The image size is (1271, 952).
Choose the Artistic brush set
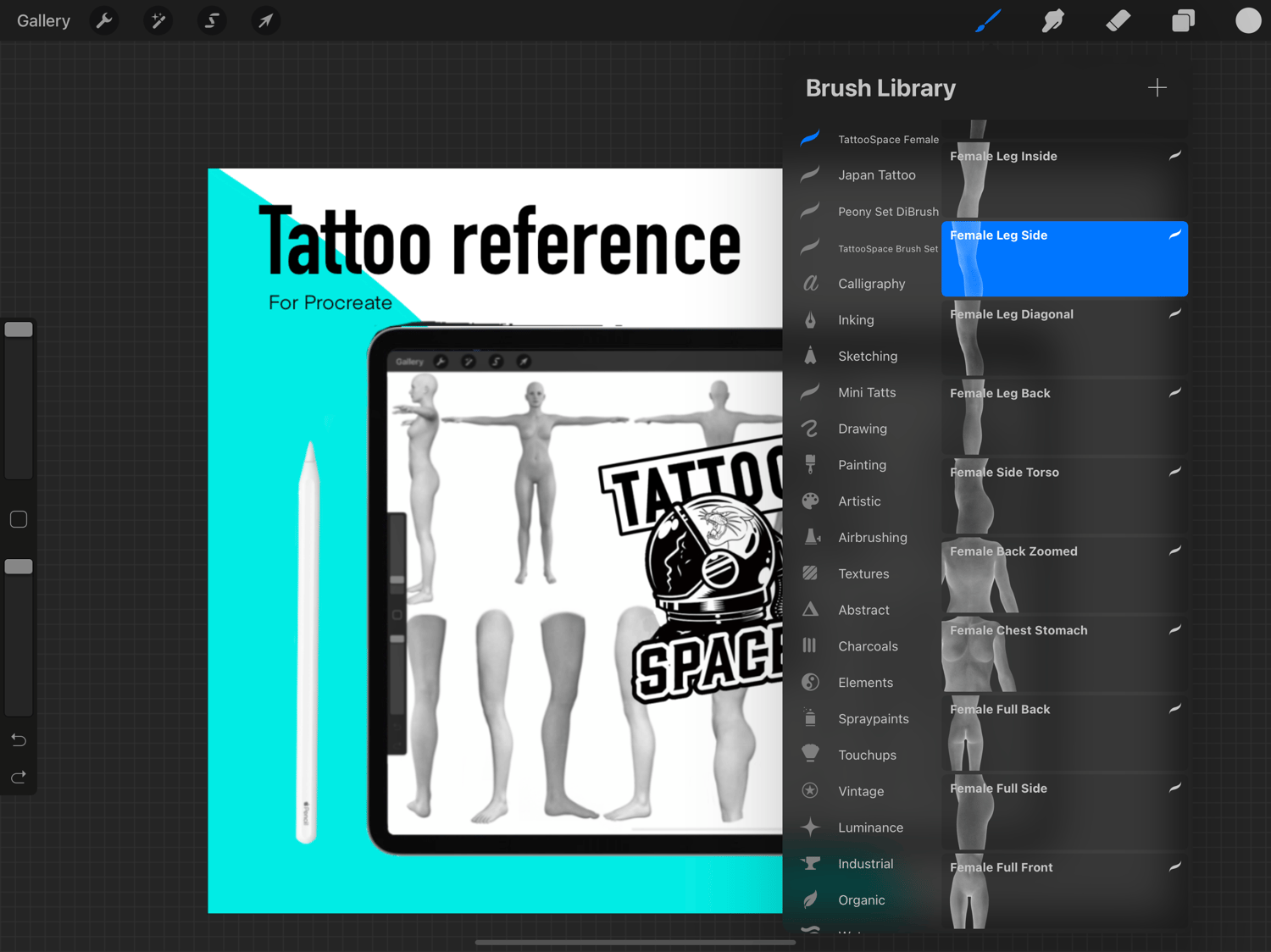click(869, 501)
